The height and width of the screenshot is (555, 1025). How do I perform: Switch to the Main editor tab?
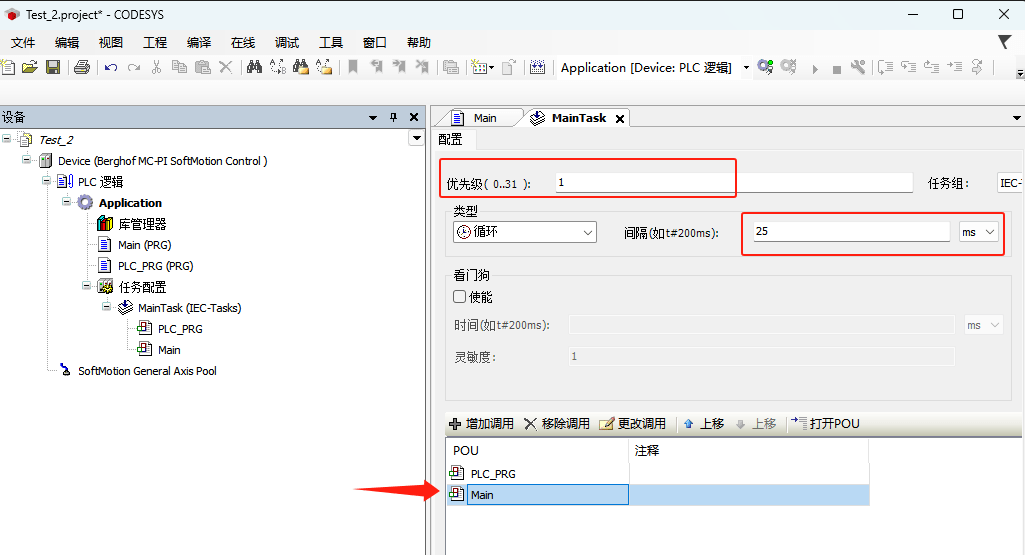(x=484, y=118)
